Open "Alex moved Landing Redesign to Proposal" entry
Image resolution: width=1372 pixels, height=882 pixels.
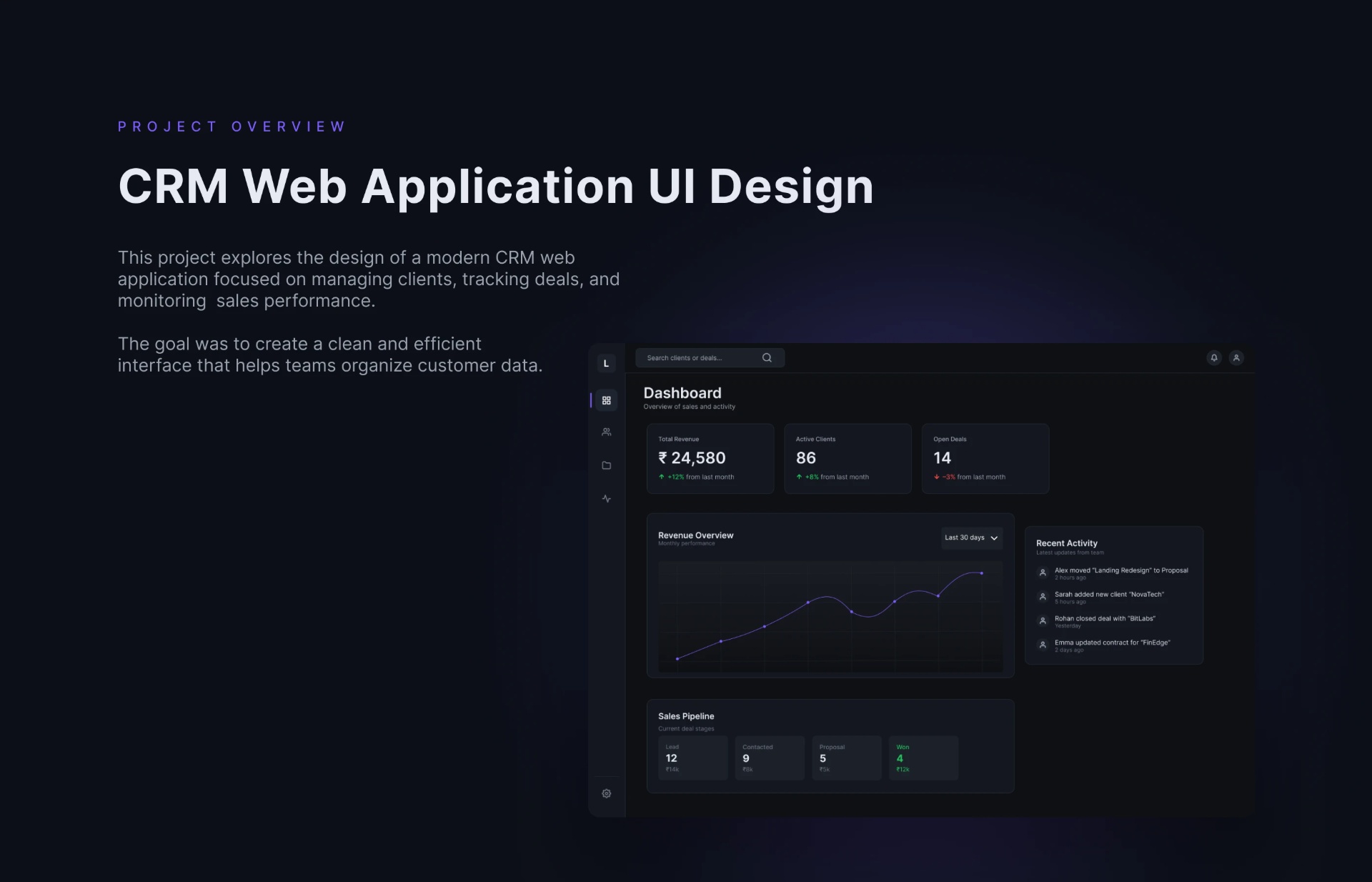click(1113, 573)
